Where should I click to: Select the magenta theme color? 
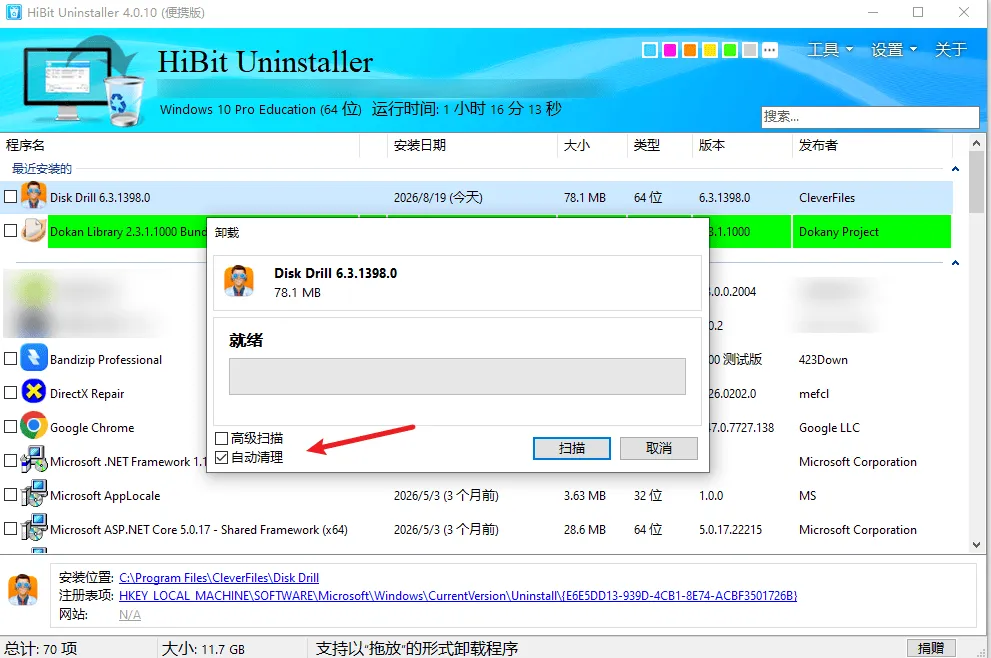[x=670, y=50]
